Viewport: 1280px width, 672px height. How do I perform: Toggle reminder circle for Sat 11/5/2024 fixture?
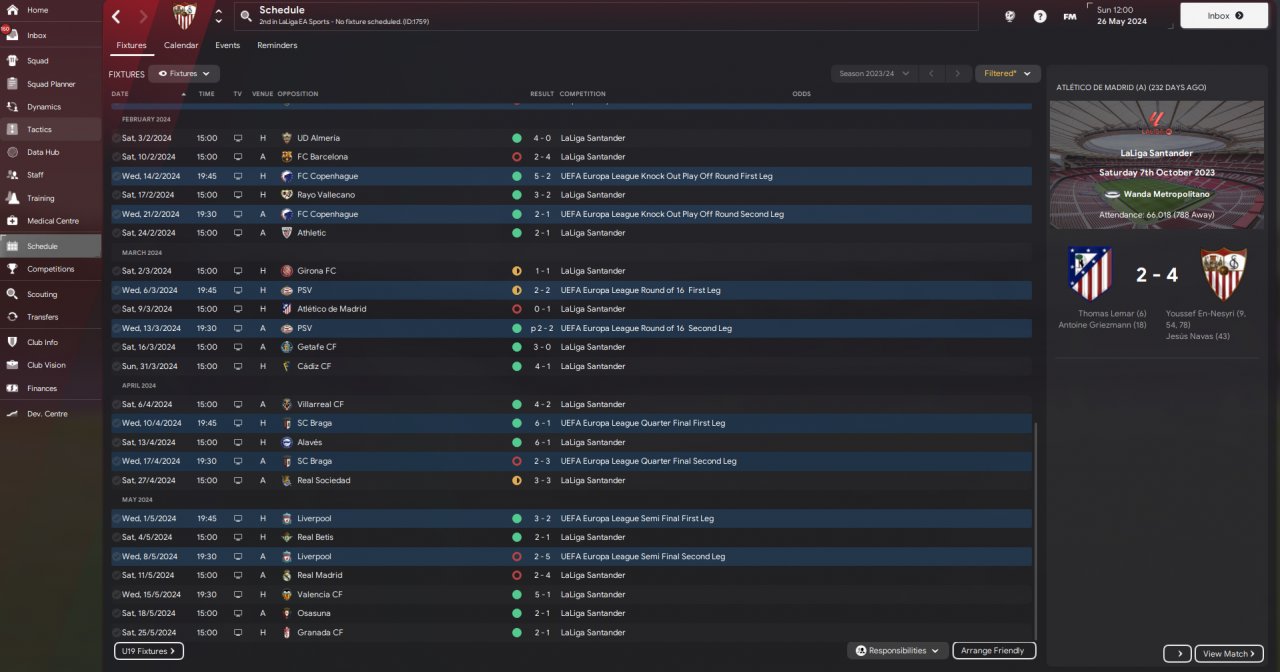click(116, 575)
